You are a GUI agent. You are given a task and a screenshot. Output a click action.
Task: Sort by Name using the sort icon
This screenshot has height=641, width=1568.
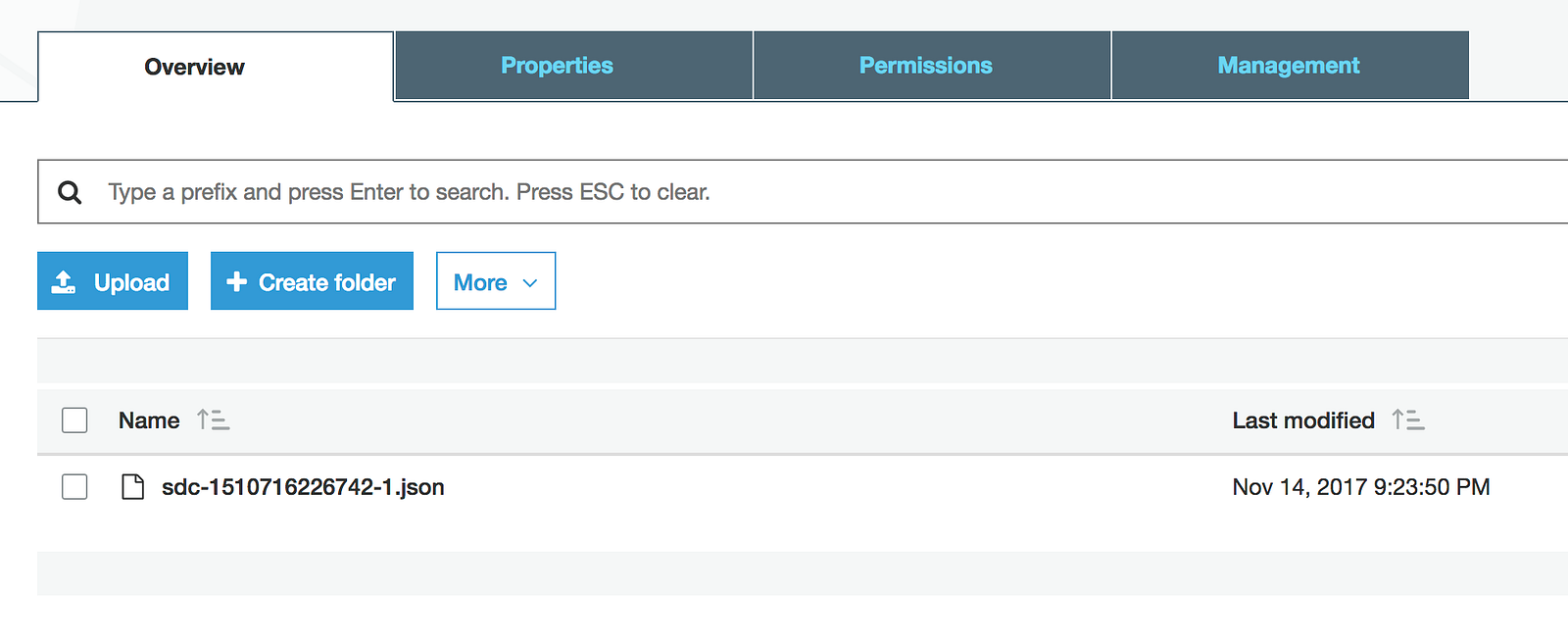213,420
